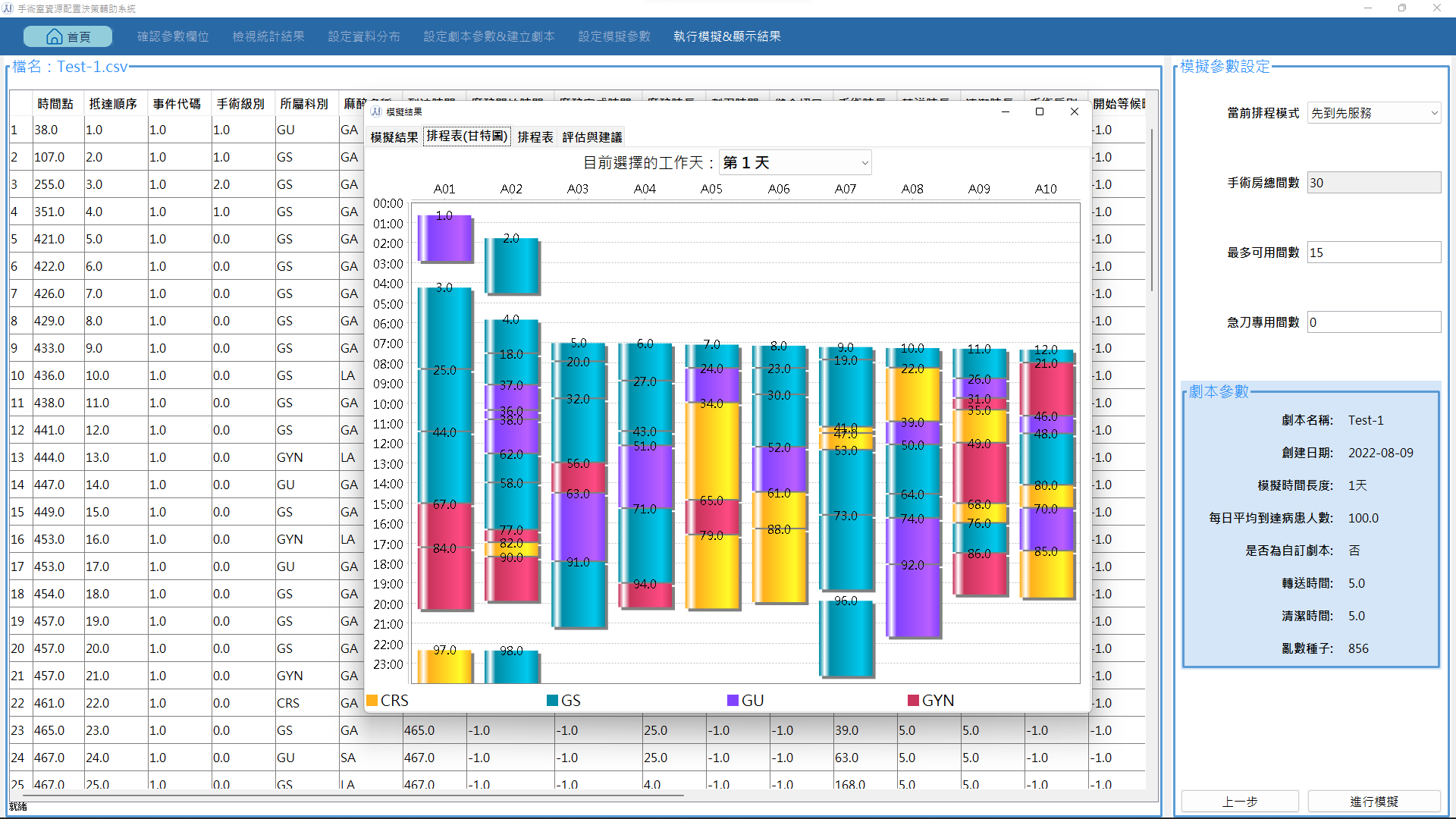
Task: Click the home icon button 首頁
Action: [x=67, y=36]
